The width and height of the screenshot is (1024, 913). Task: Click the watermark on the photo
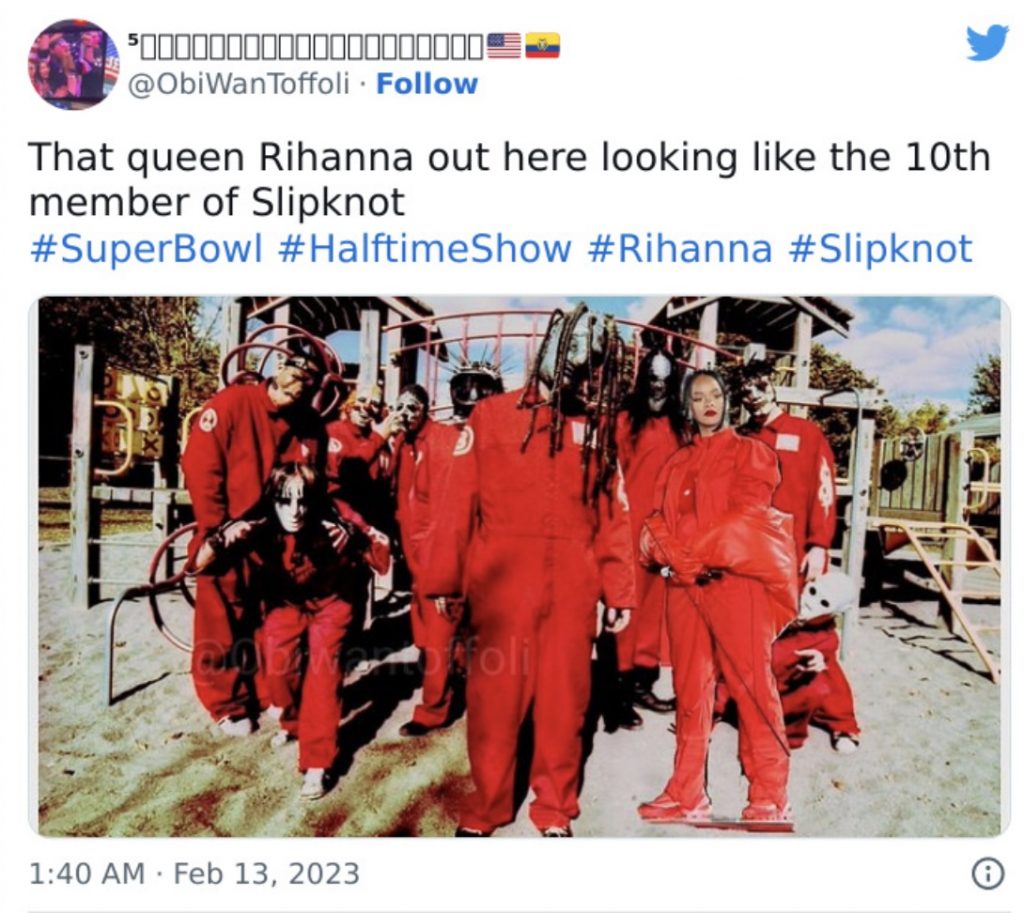tap(364, 660)
